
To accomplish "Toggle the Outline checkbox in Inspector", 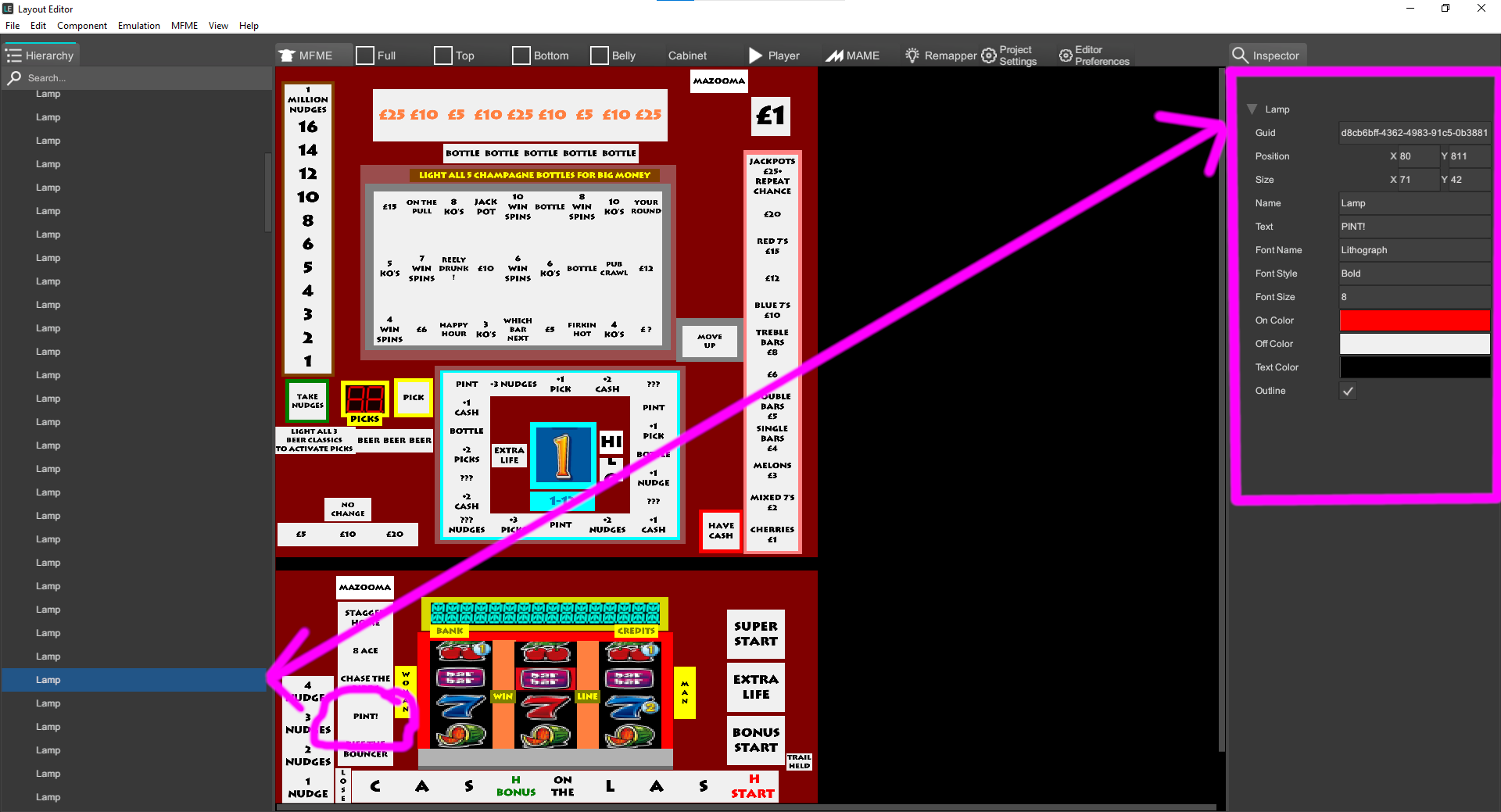I will (x=1348, y=391).
